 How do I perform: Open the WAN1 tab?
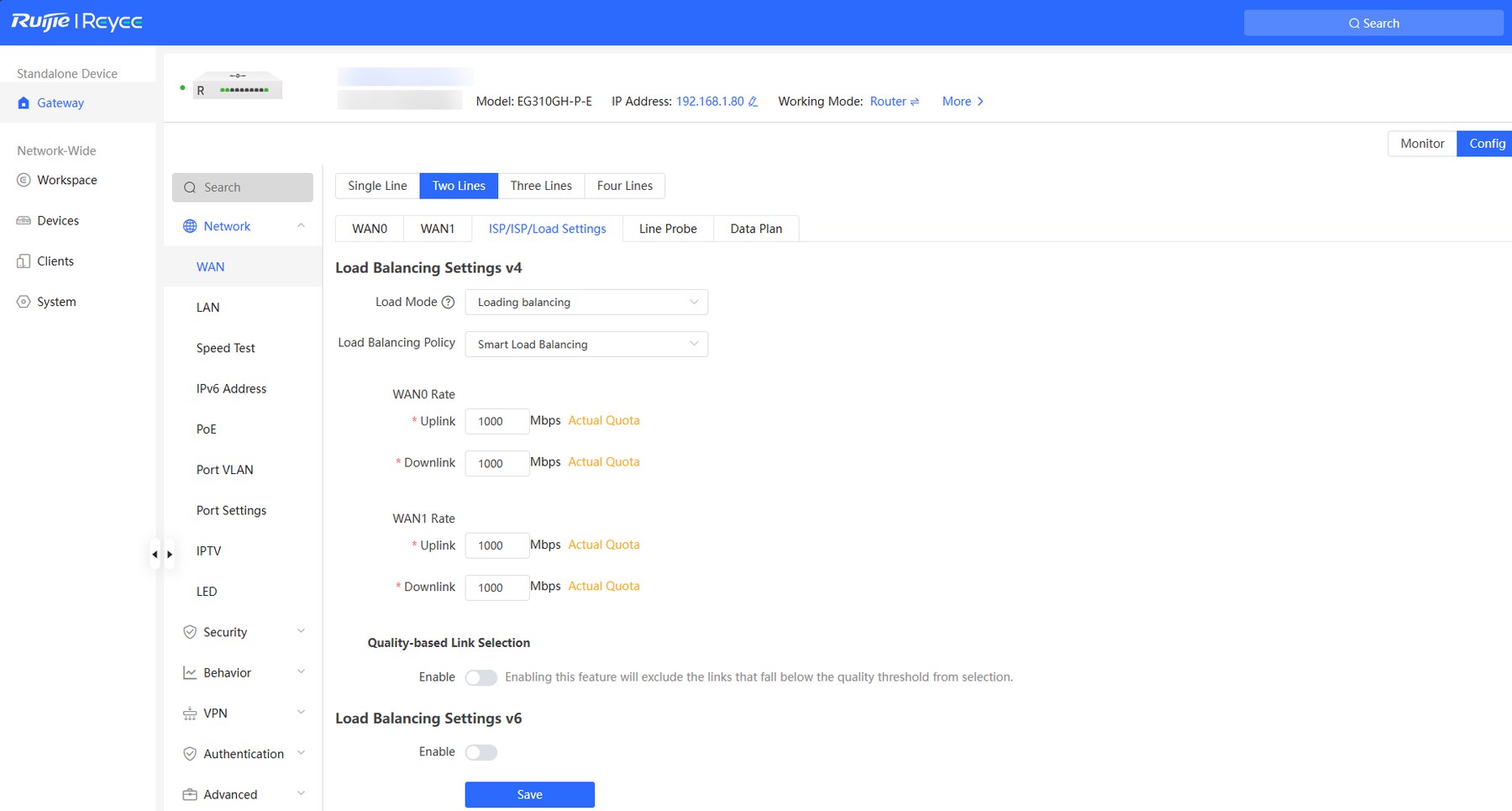(x=438, y=229)
